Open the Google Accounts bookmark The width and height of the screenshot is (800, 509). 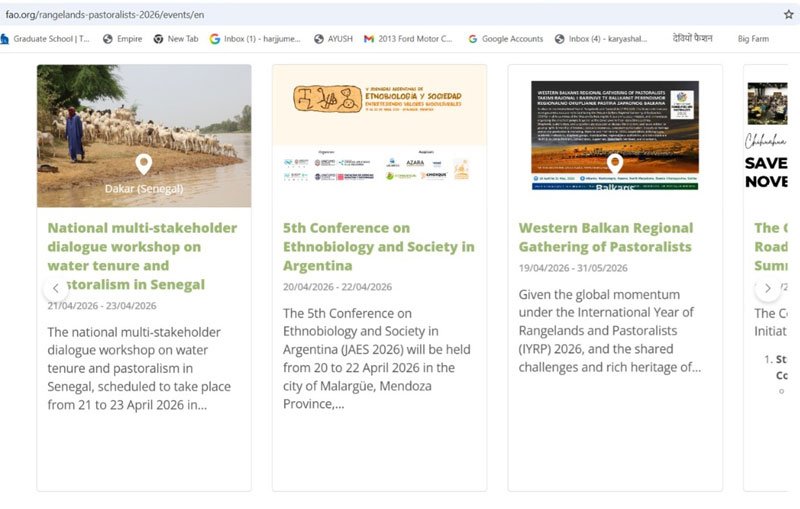tap(505, 39)
